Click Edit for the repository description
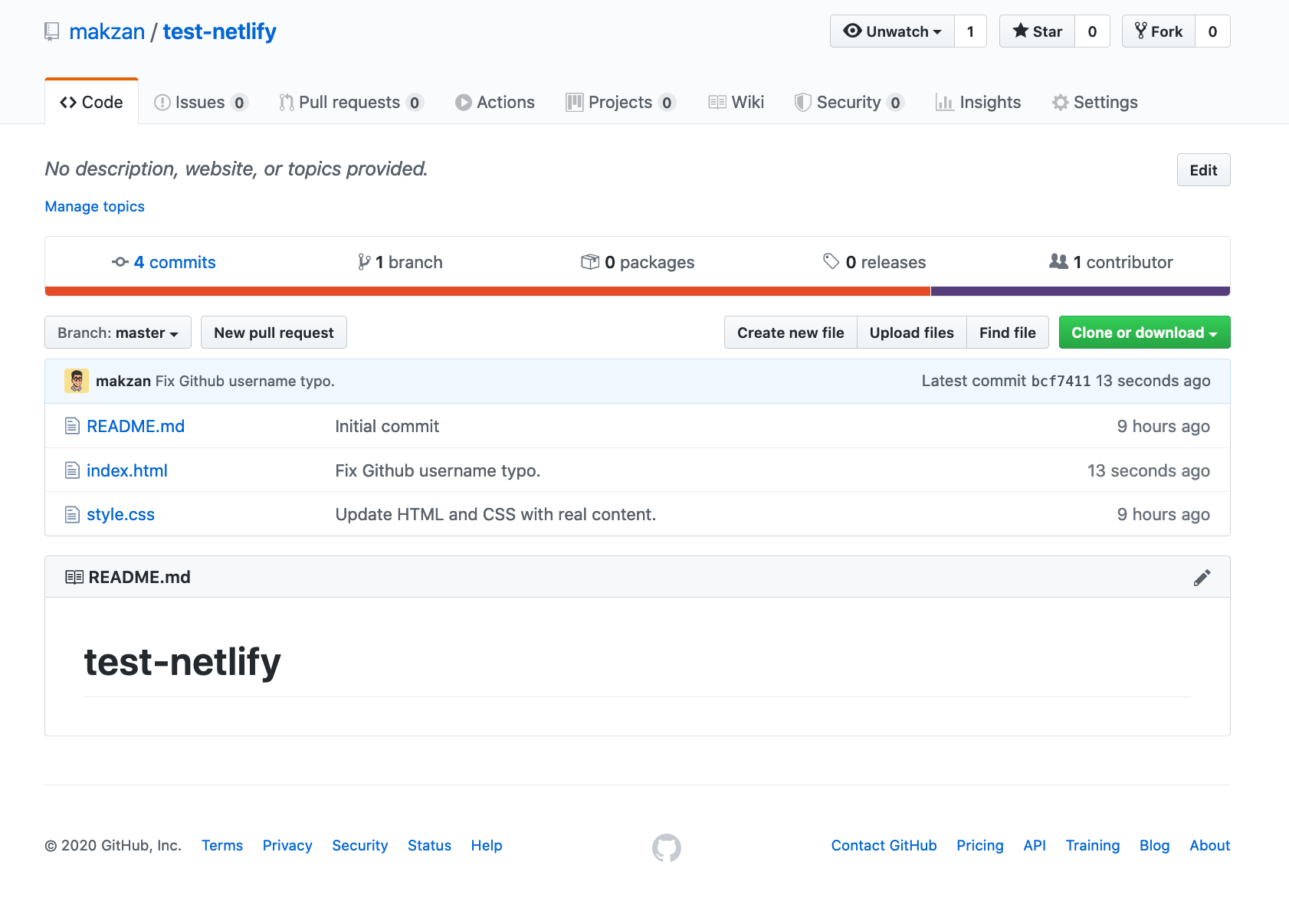 1203,170
